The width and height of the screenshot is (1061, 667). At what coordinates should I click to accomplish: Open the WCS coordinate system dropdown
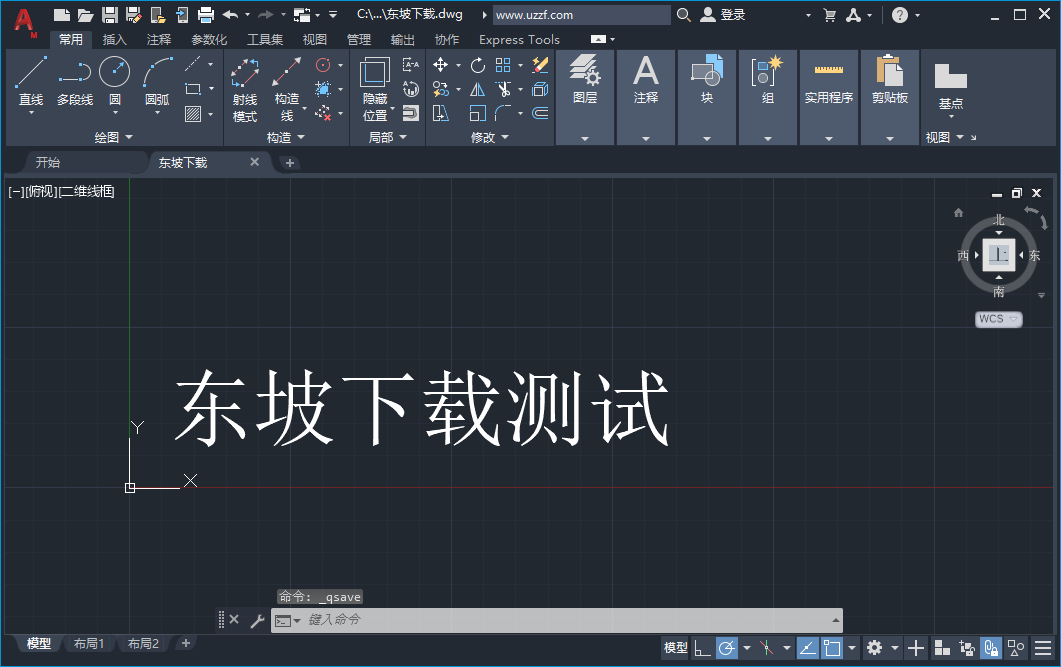999,319
